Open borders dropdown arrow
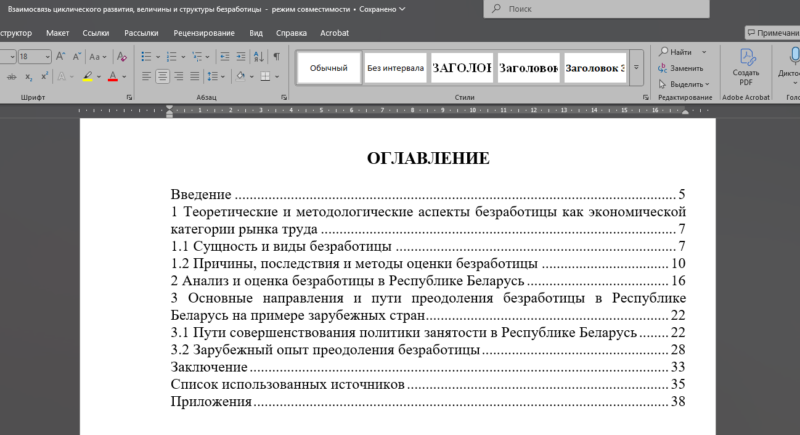The height and width of the screenshot is (435, 800). click(x=277, y=77)
